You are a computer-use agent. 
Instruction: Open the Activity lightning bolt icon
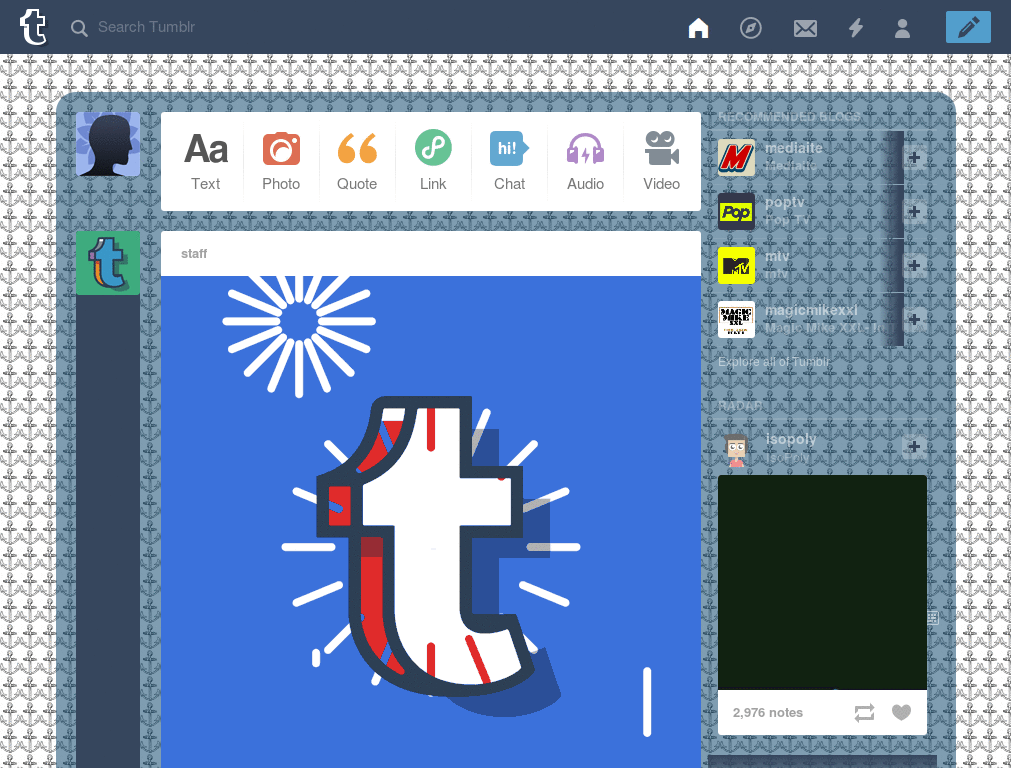tap(856, 28)
